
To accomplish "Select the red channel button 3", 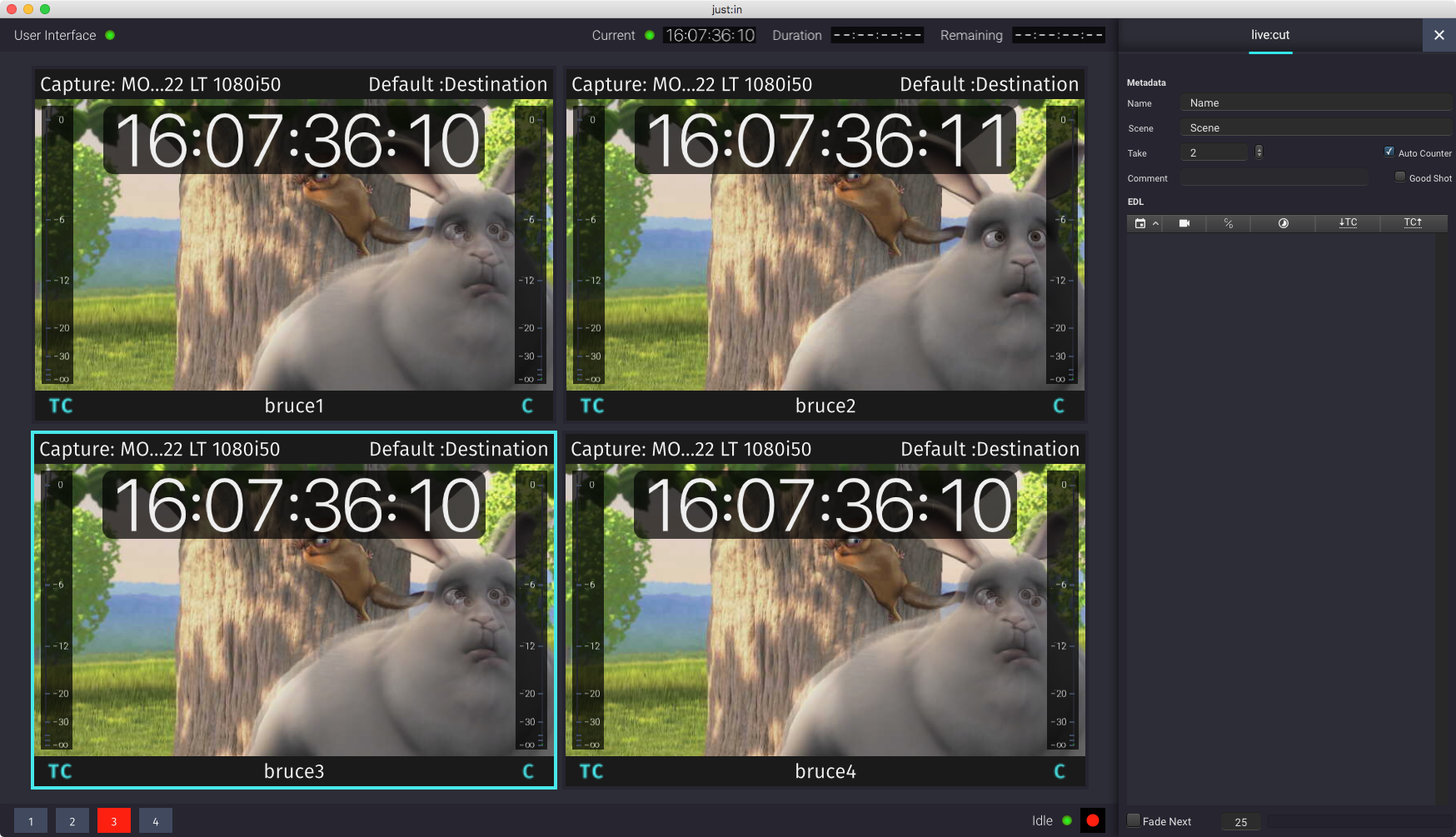I will pos(114,821).
